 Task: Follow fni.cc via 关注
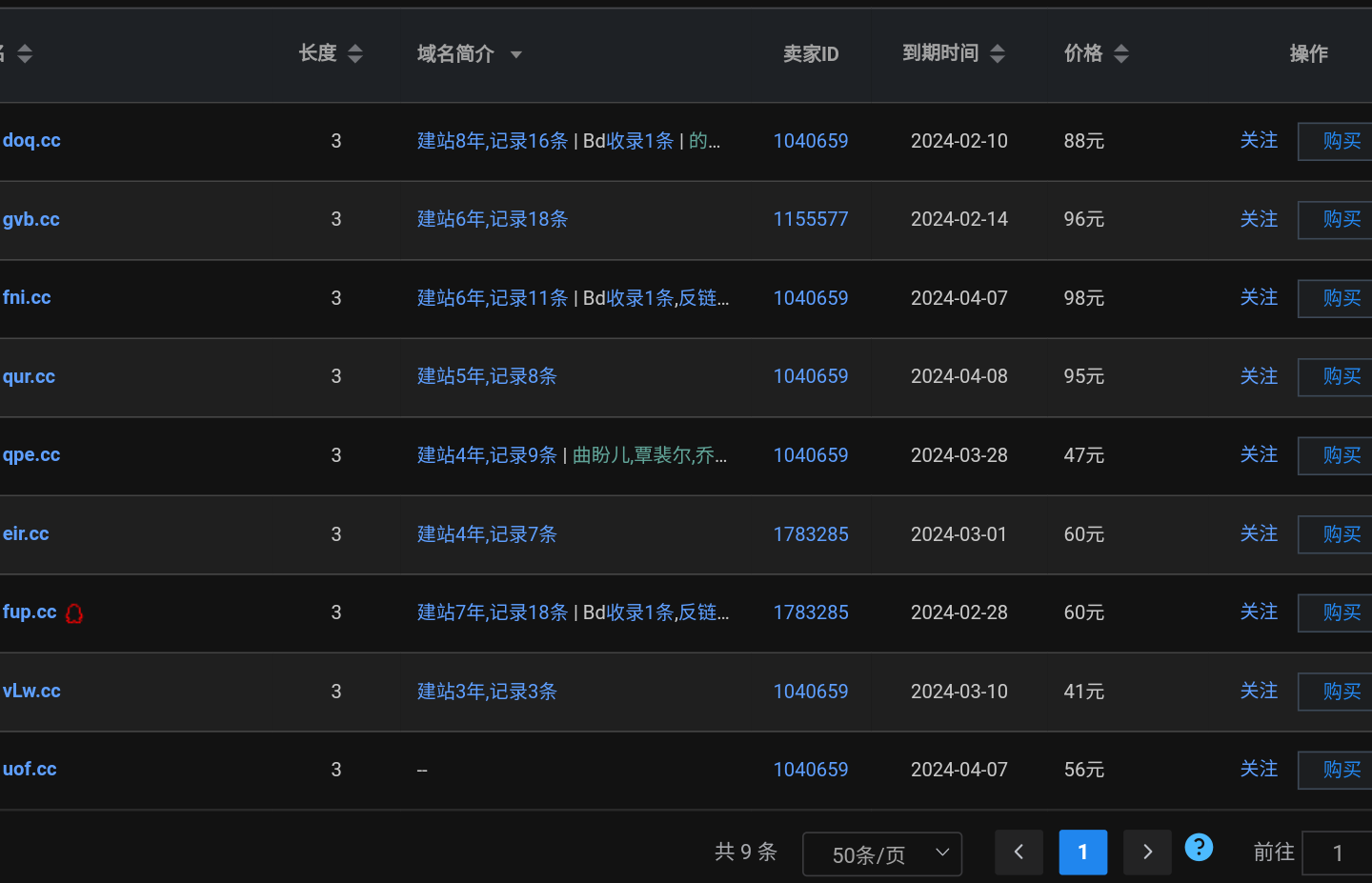point(1259,297)
